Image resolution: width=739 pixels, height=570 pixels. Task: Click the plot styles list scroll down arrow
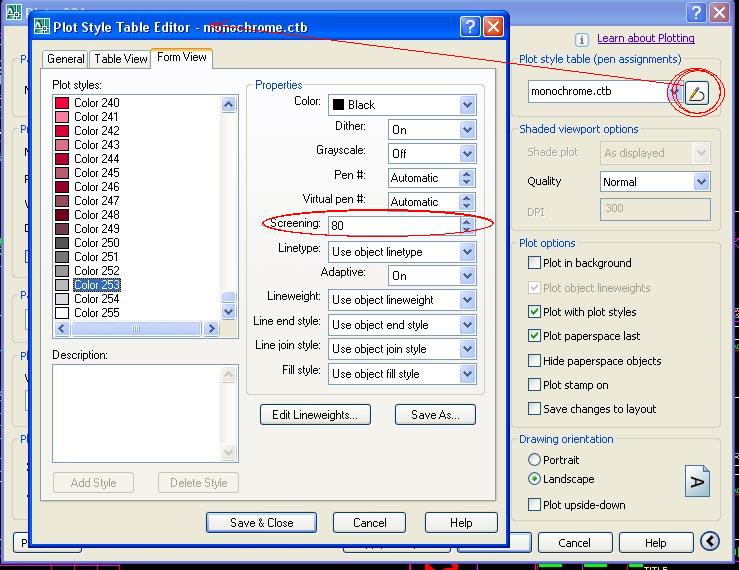(x=229, y=311)
